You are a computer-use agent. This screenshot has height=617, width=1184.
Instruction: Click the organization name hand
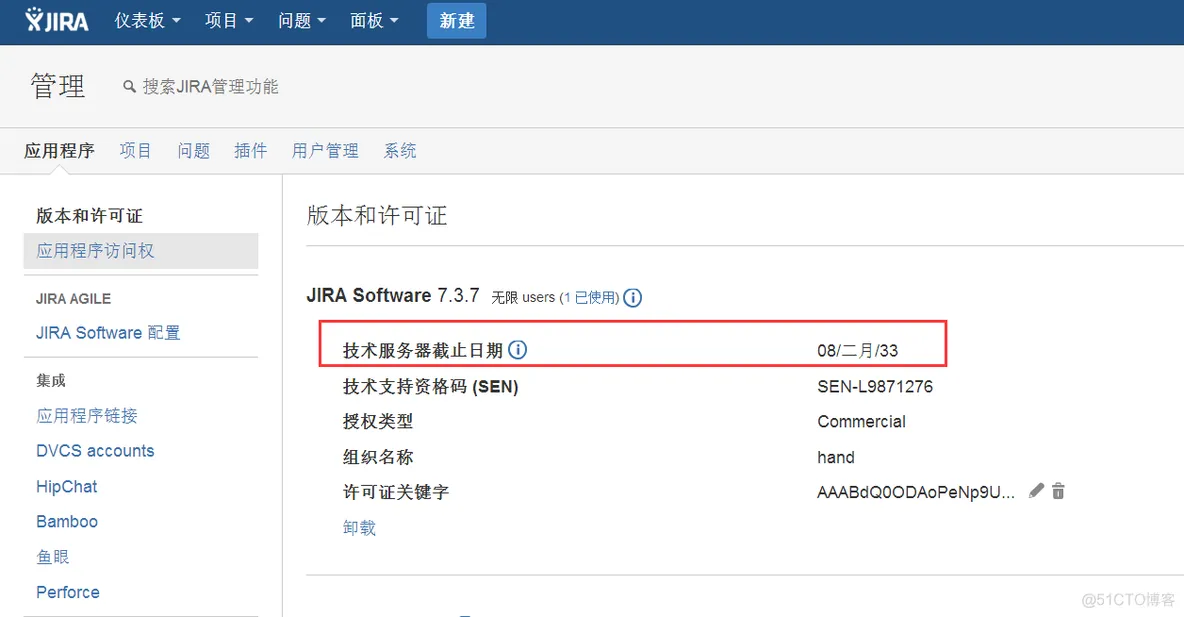tap(836, 457)
